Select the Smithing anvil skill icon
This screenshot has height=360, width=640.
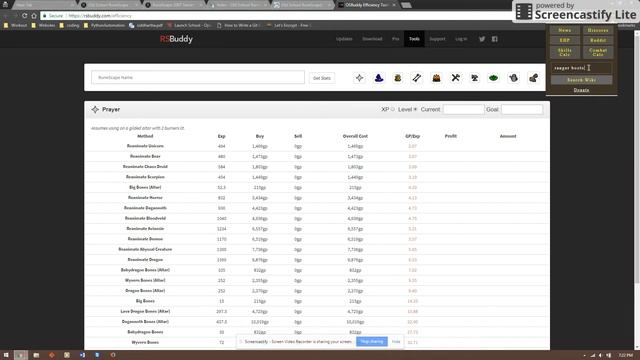point(475,78)
